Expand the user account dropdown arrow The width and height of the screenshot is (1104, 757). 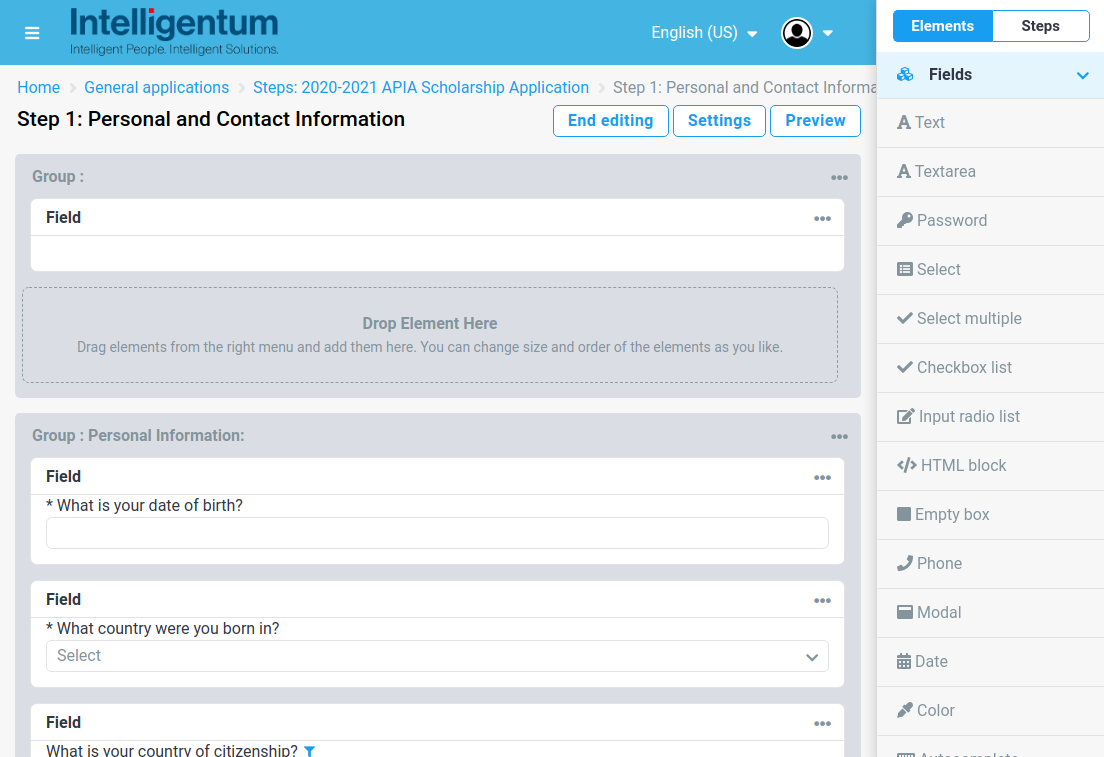pyautogui.click(x=828, y=33)
